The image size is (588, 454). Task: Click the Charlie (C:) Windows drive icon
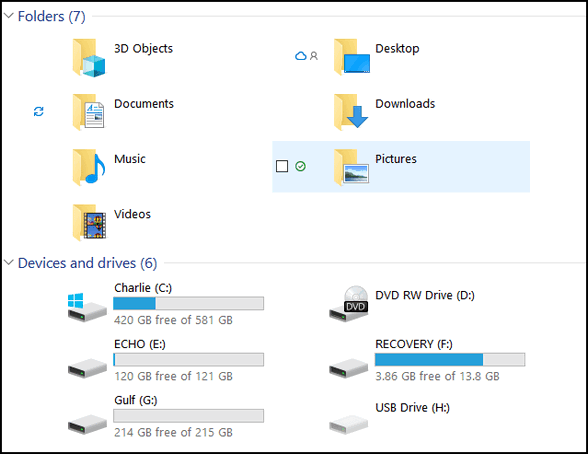(x=87, y=307)
